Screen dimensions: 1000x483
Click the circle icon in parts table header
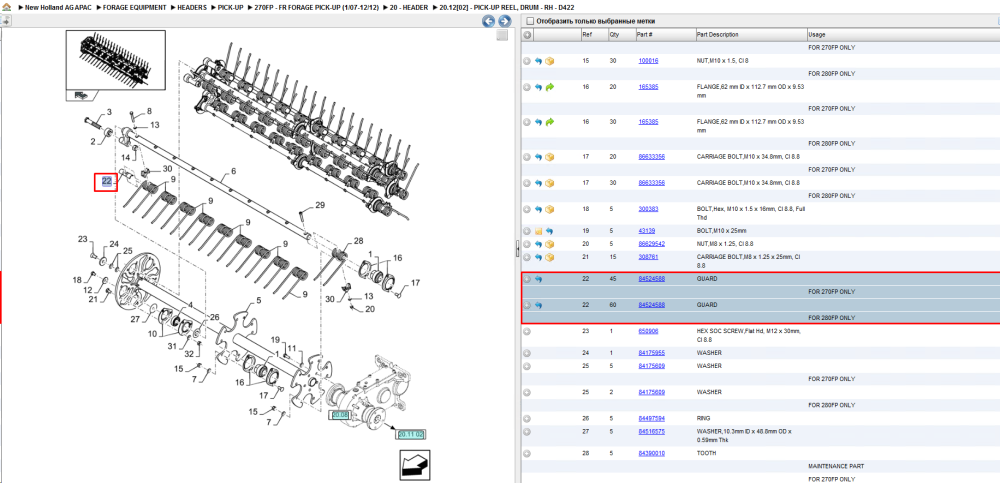click(x=527, y=35)
